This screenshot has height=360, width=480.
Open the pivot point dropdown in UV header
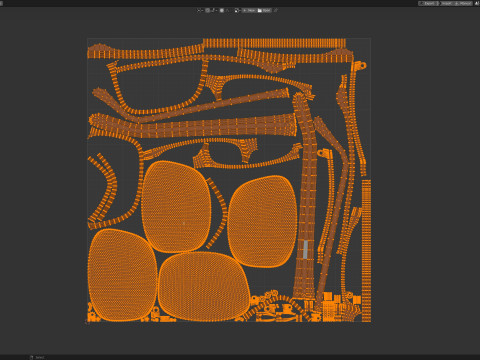point(200,10)
